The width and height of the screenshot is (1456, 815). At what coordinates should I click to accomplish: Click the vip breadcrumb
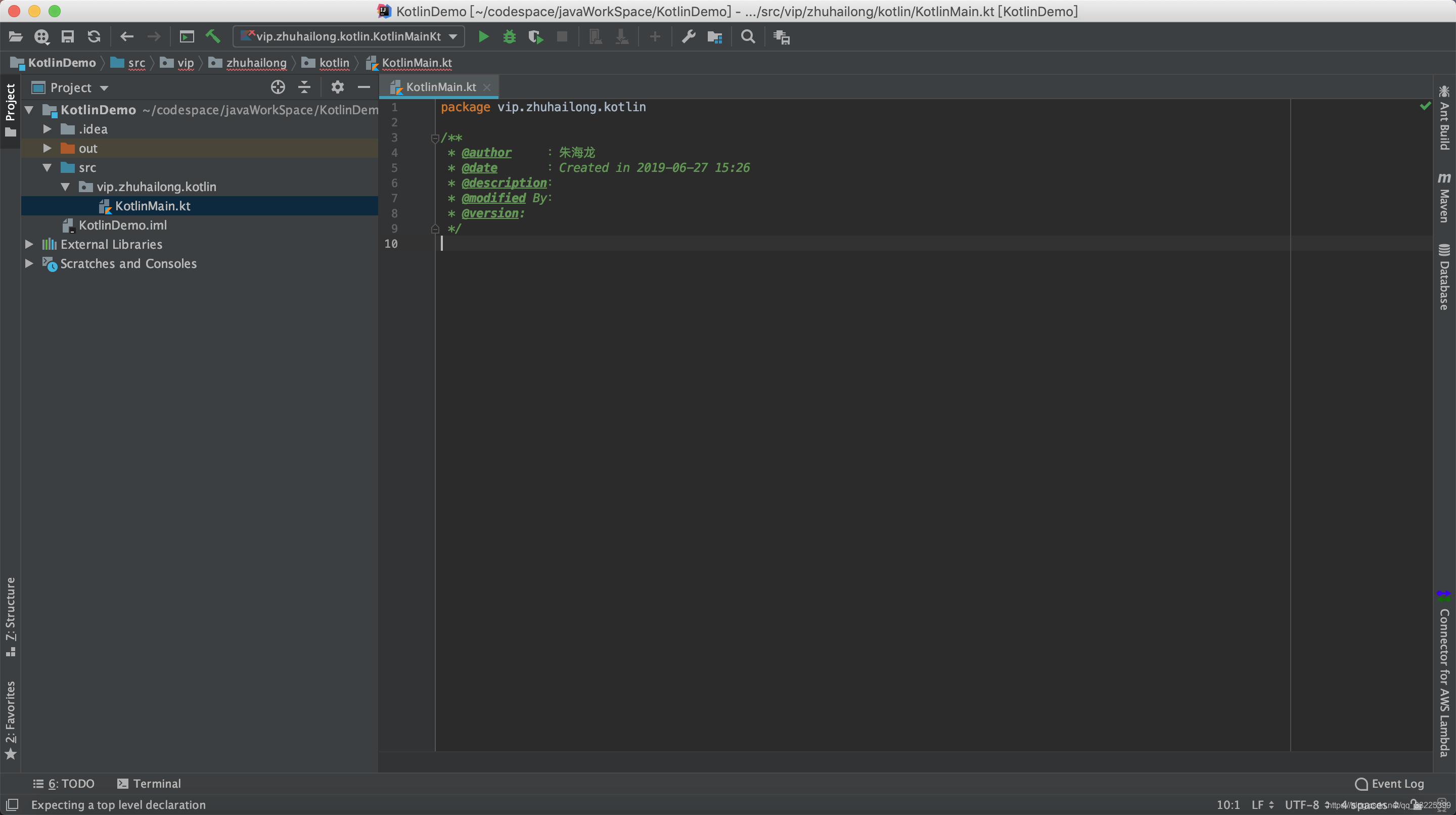[x=177, y=63]
